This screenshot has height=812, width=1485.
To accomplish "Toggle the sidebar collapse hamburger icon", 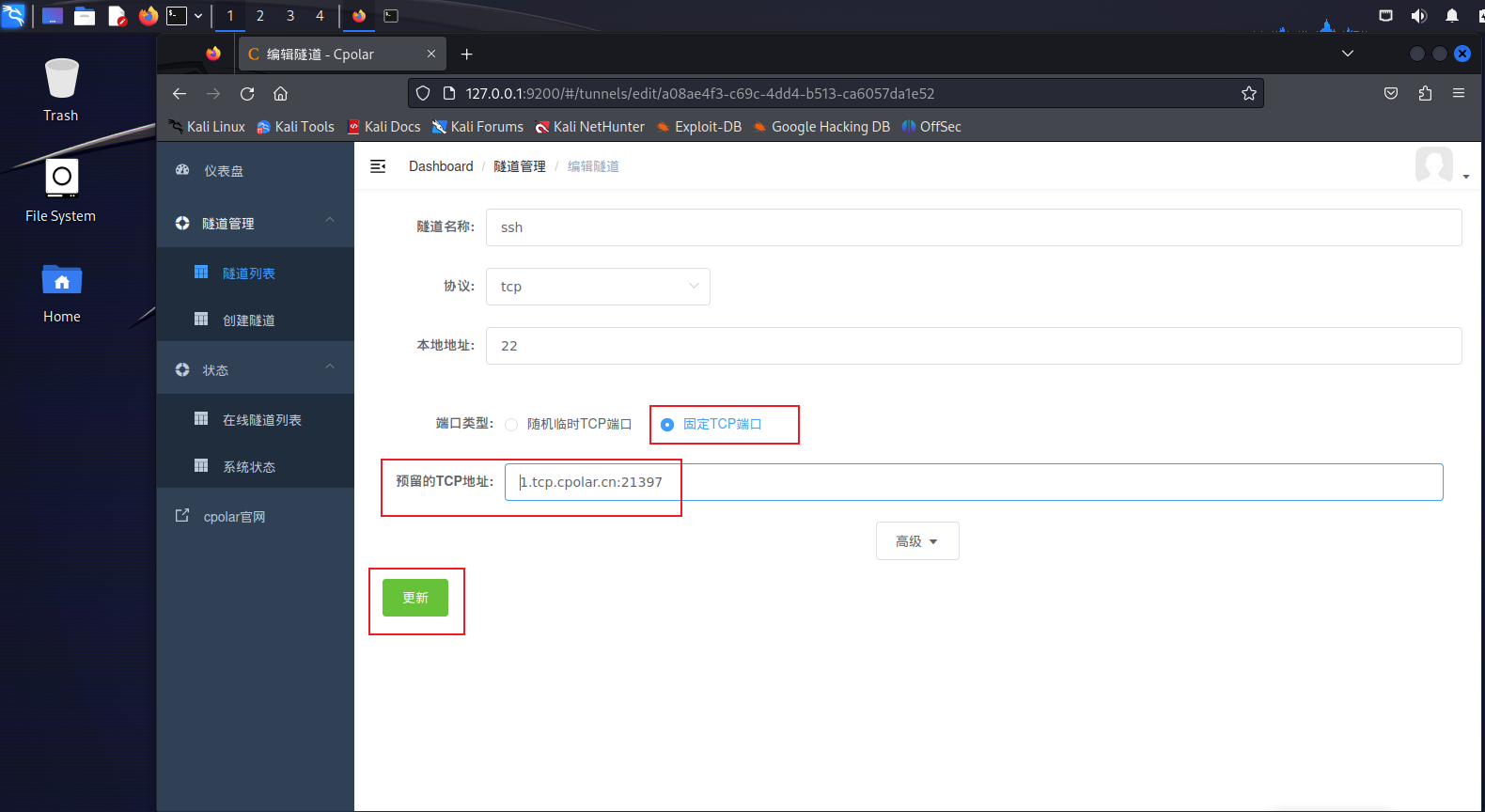I will pos(378,166).
